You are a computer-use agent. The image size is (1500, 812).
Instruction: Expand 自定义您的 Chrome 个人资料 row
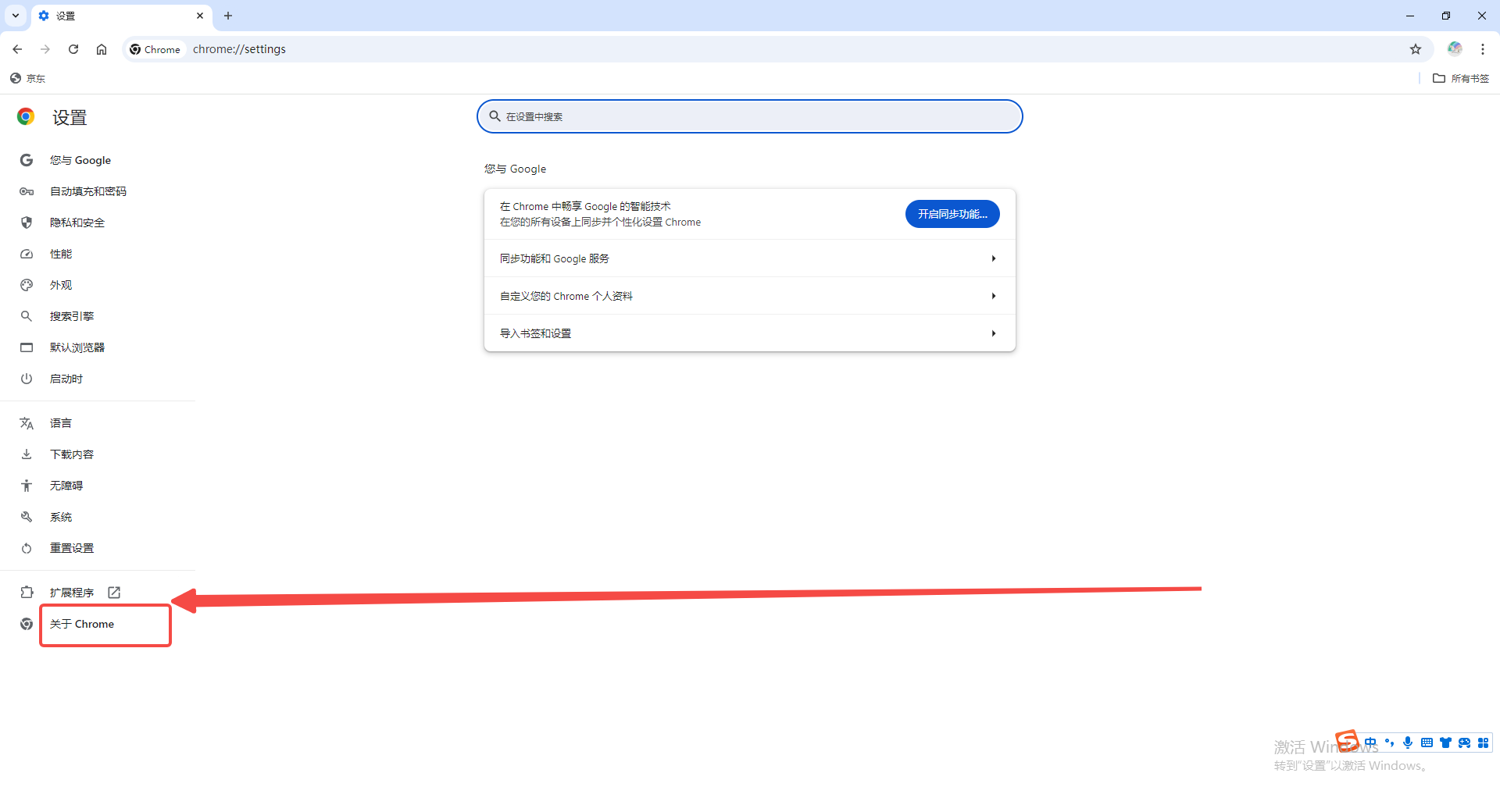[750, 296]
